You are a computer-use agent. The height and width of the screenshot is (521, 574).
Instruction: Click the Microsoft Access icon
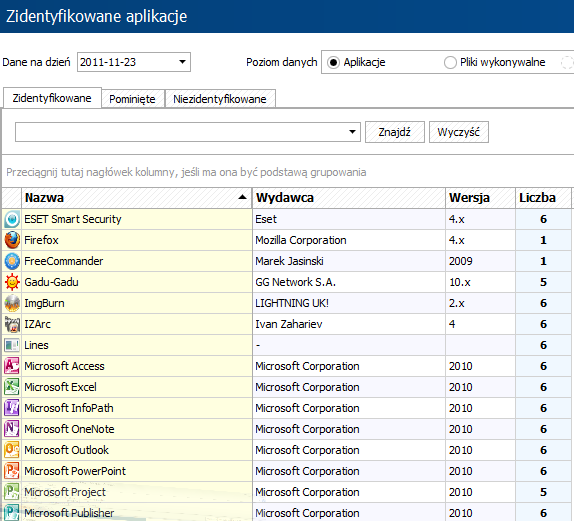pos(12,366)
